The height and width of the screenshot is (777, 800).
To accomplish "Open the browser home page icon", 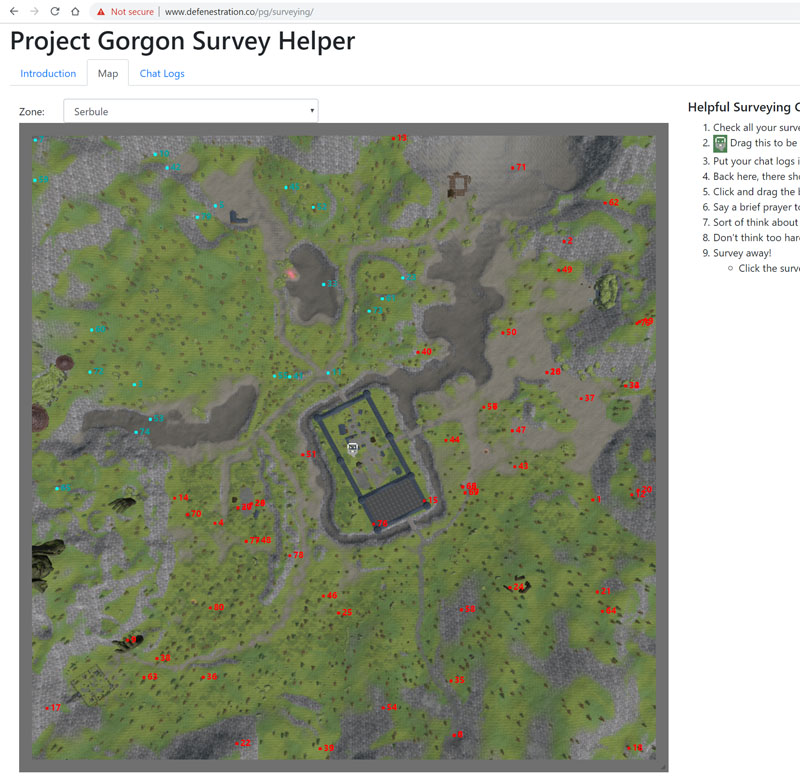I will [x=75, y=11].
